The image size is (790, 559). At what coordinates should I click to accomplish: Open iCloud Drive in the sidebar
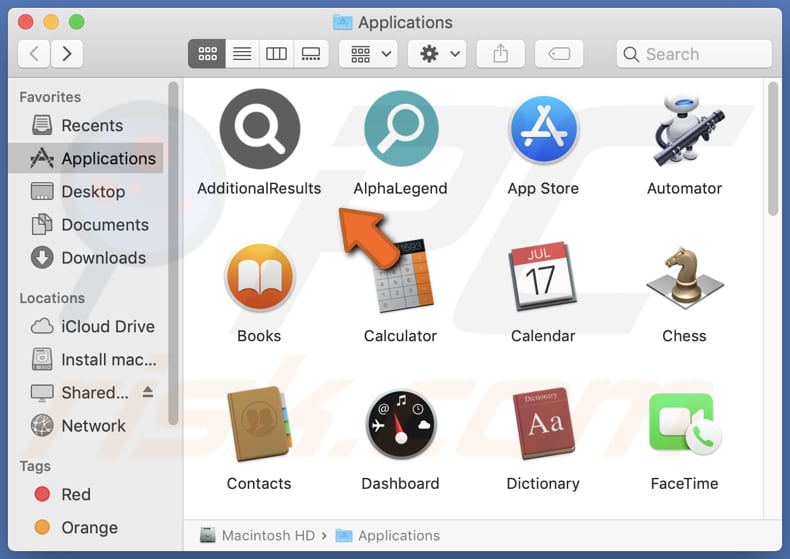point(86,326)
